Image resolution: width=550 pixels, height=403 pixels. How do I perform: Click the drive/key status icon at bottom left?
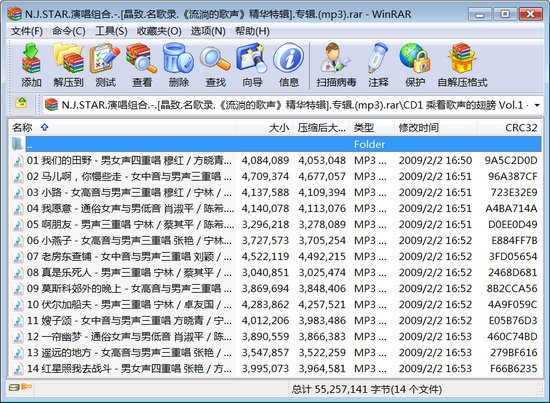[20, 387]
